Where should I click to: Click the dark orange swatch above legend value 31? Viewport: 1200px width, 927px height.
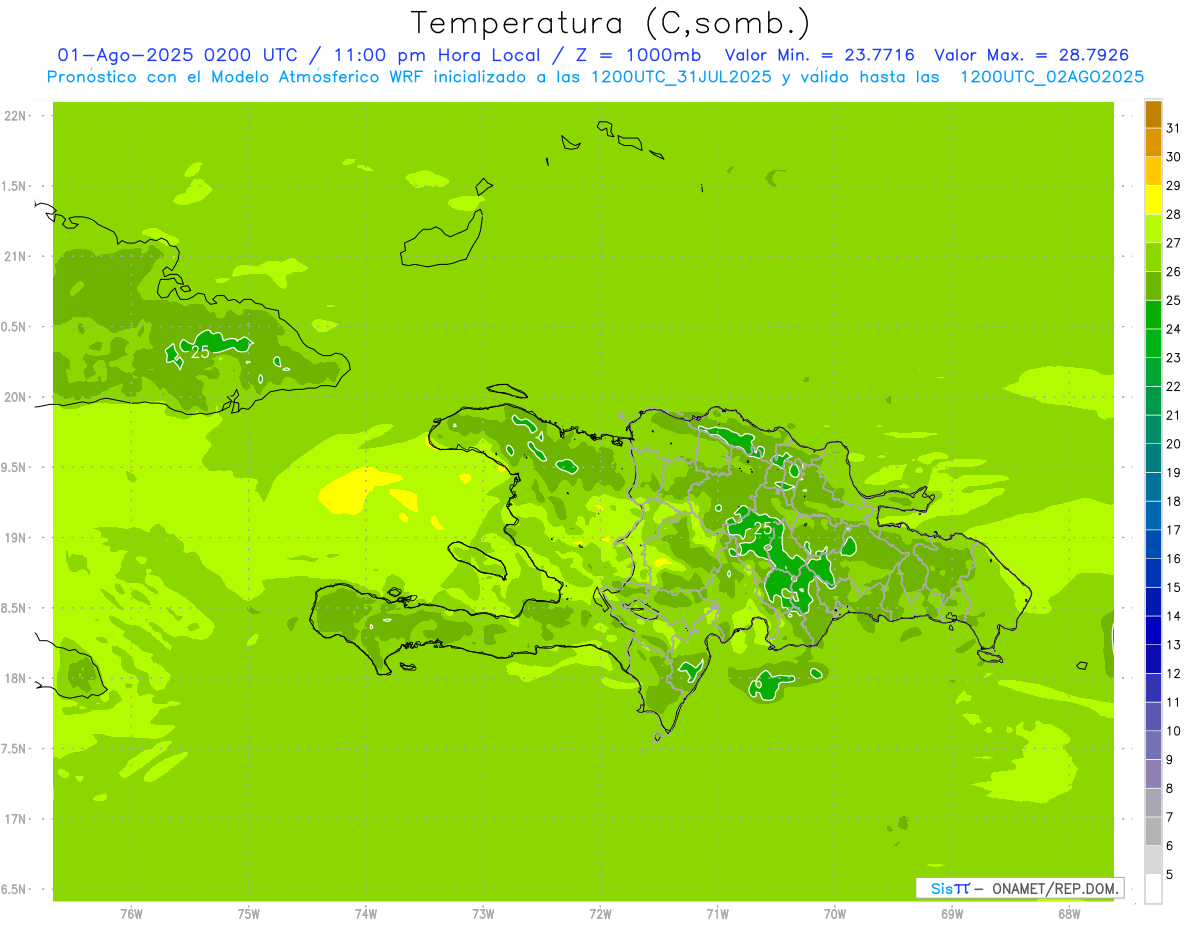(1153, 114)
